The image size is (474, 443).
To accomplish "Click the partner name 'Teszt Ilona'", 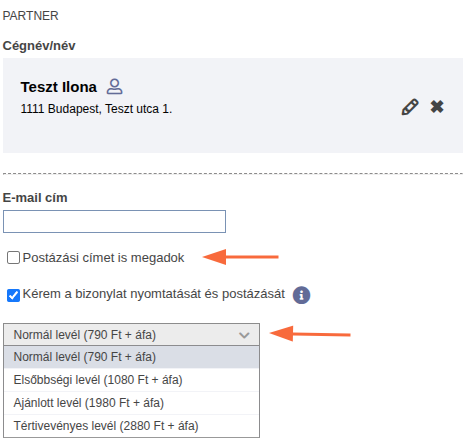I will [x=59, y=87].
